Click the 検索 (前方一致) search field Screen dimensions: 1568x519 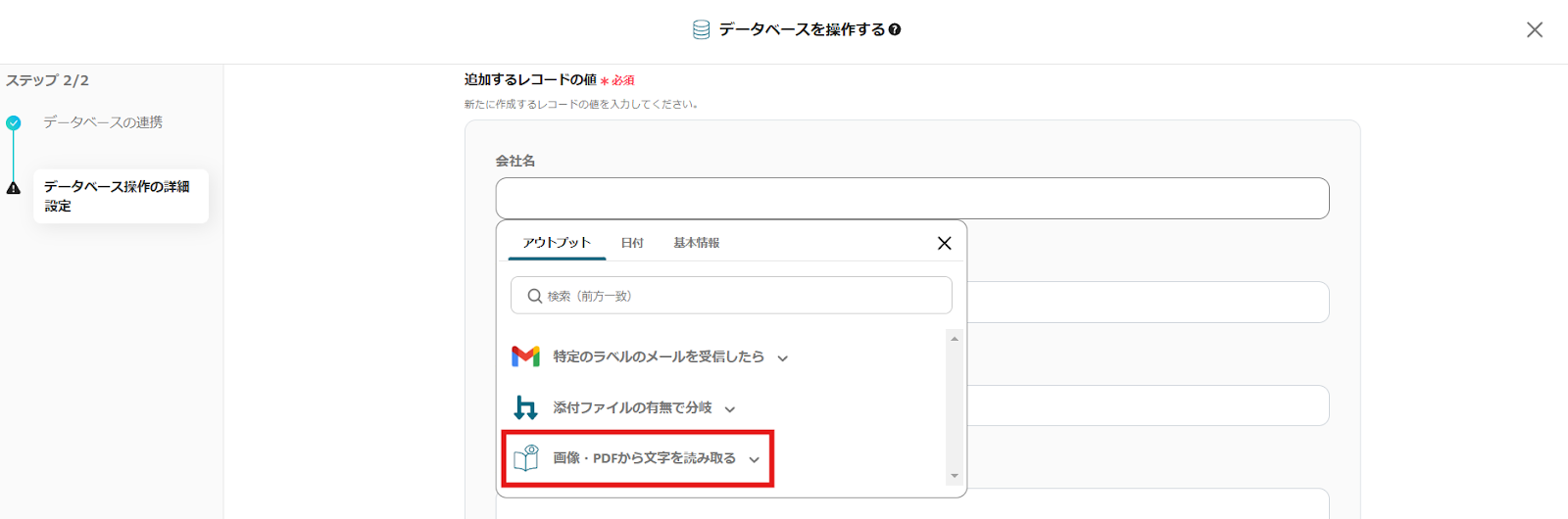point(731,296)
